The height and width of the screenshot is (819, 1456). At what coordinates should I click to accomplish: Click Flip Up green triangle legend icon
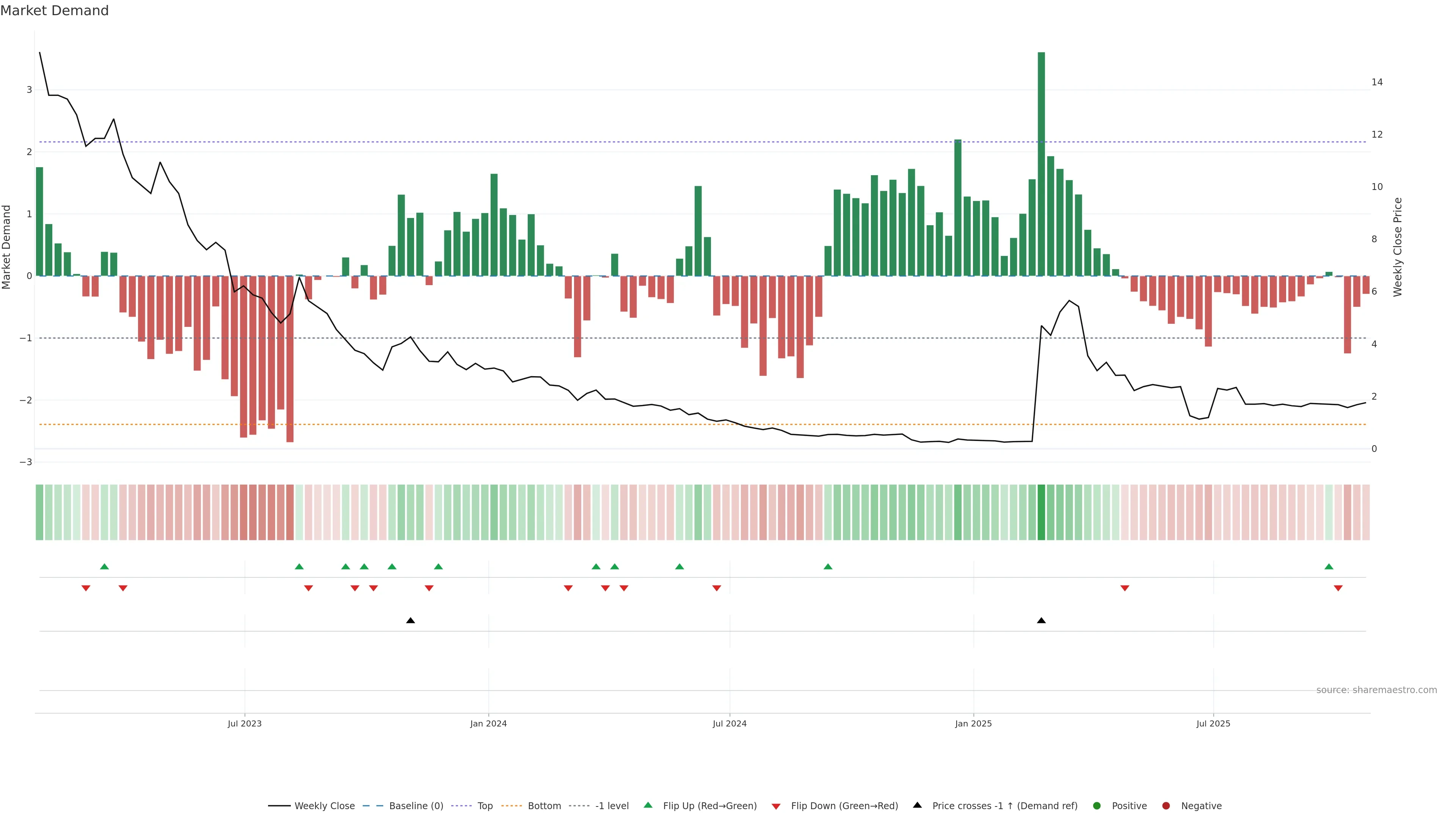coord(648,805)
